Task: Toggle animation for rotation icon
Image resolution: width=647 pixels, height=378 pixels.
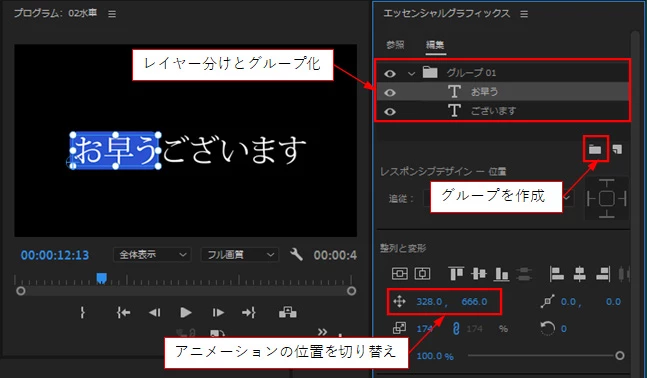Action: 547,328
